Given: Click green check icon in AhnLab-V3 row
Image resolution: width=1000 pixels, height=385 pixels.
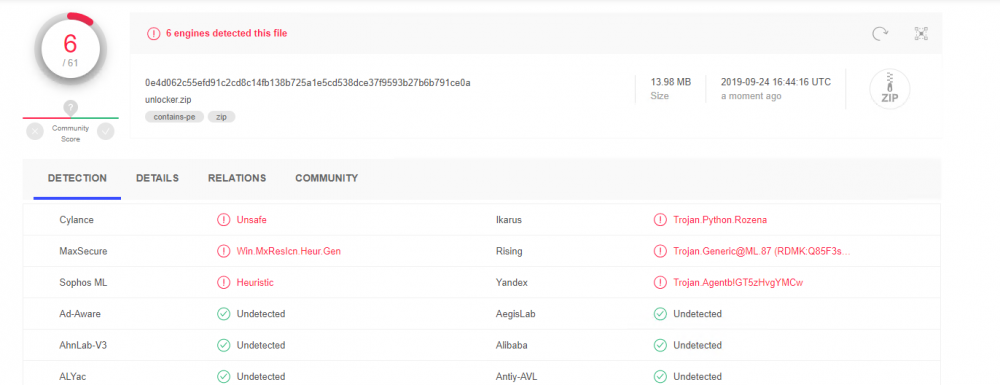Looking at the screenshot, I should [223, 345].
